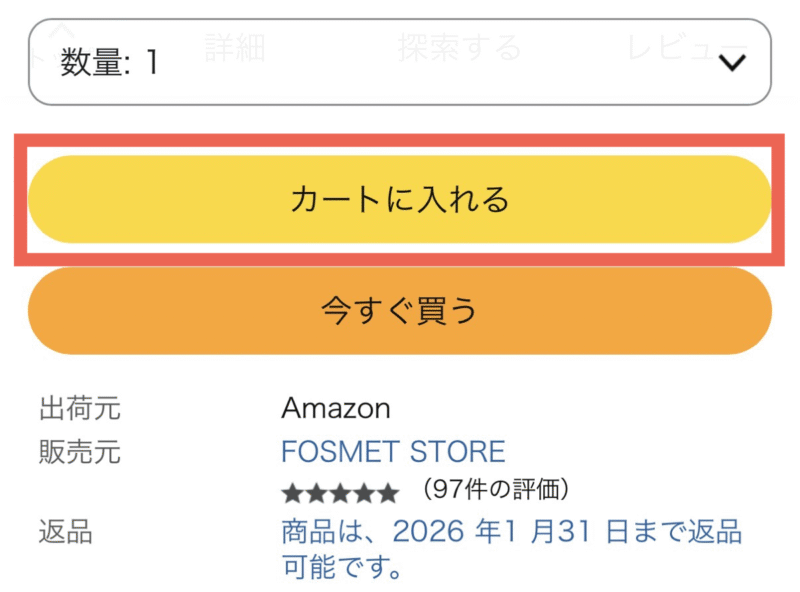Click the Amazon shipper name
Image resolution: width=800 pixels, height=592 pixels.
[x=336, y=408]
